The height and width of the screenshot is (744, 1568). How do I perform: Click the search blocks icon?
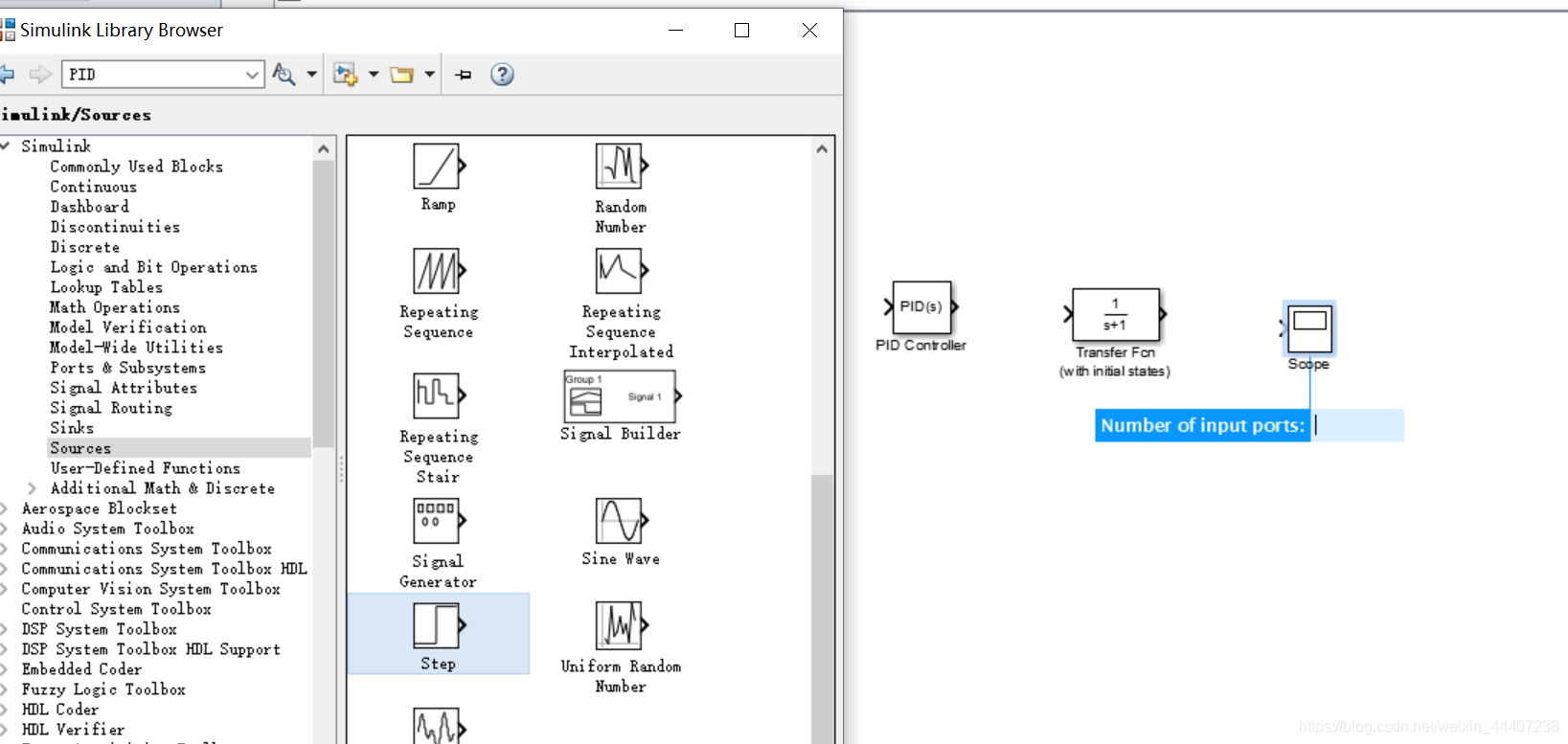tap(284, 74)
